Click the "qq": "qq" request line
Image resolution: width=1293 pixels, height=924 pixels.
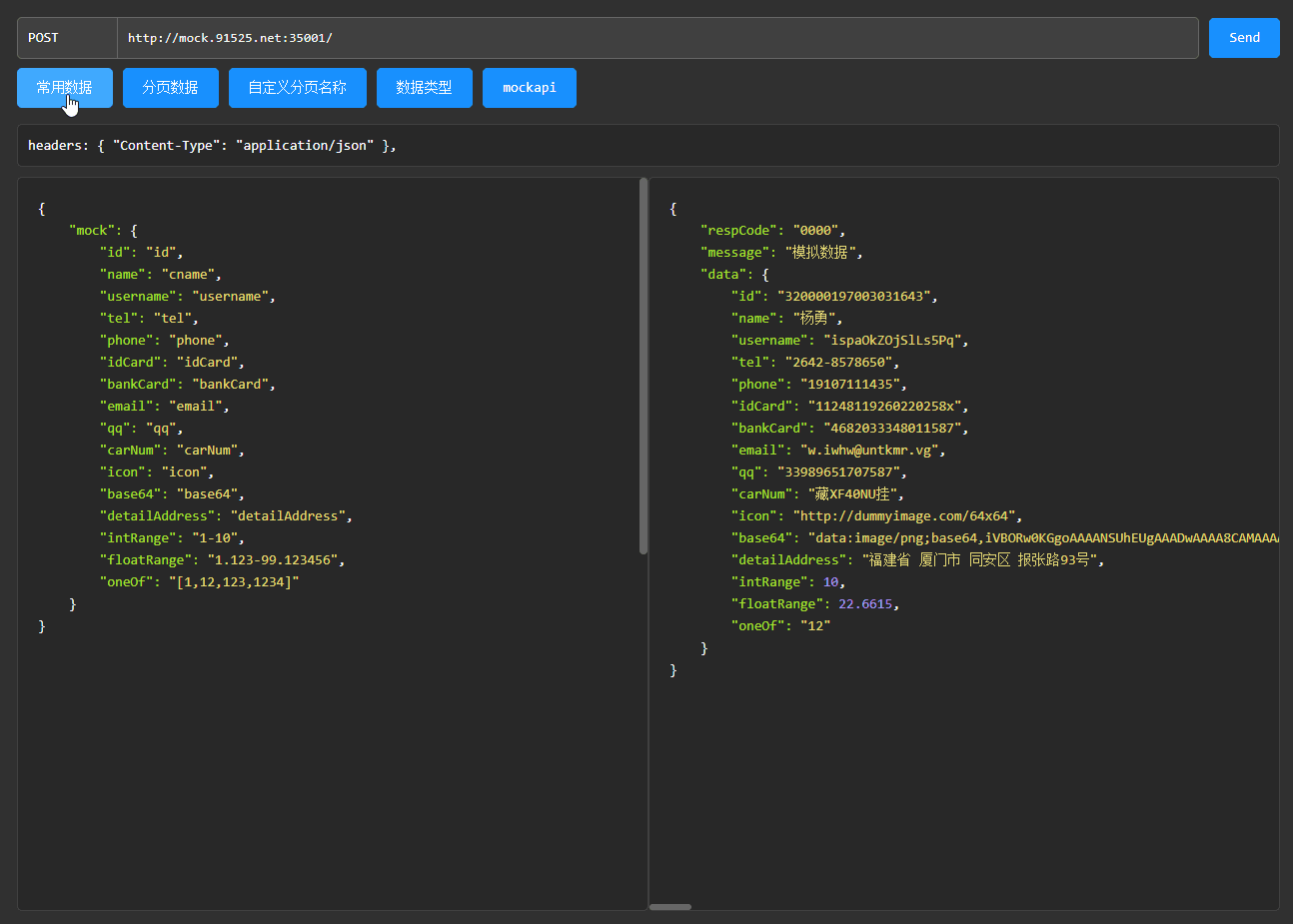(142, 429)
